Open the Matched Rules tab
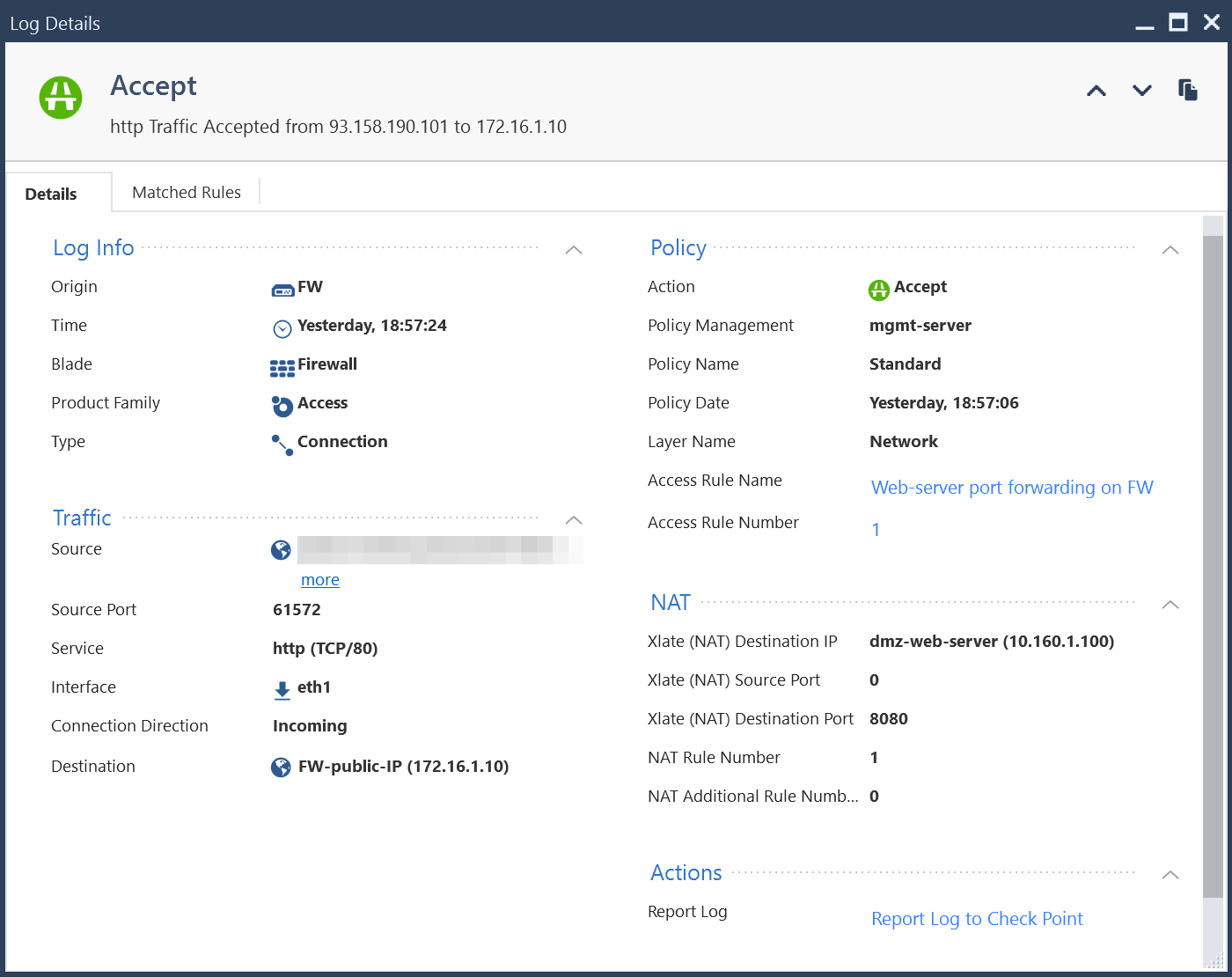The width and height of the screenshot is (1232, 977). point(187,192)
